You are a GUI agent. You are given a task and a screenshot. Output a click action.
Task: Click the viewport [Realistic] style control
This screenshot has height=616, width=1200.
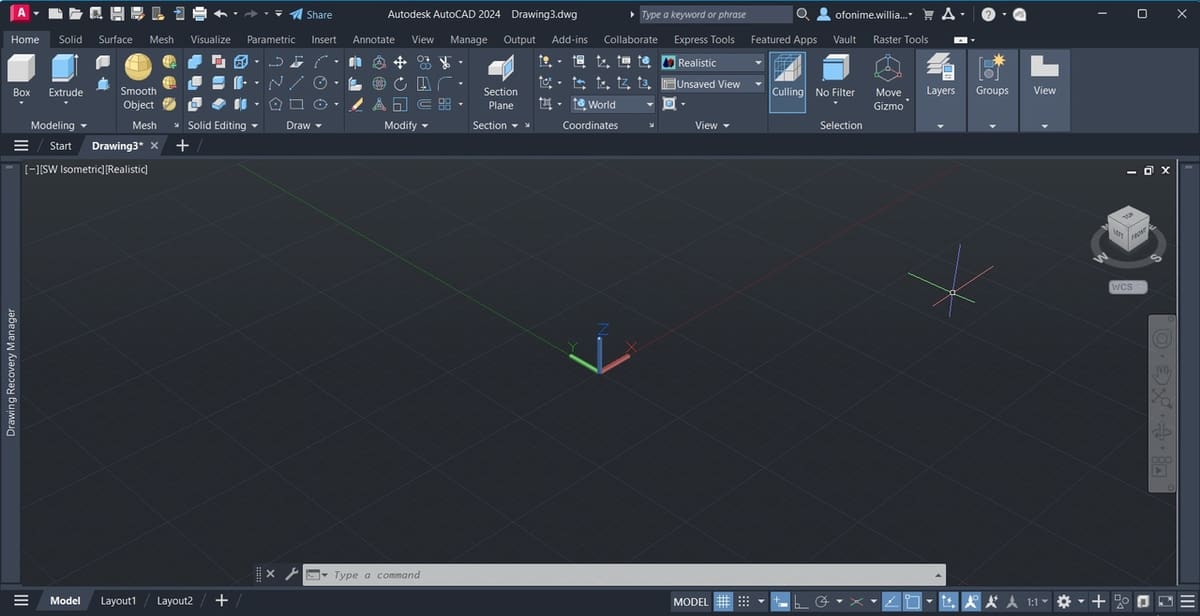127,169
